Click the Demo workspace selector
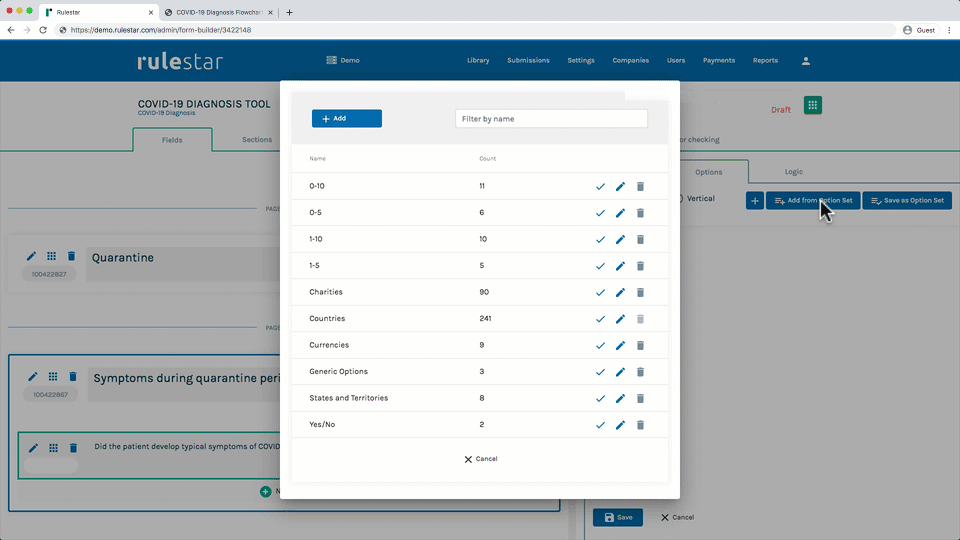This screenshot has height=540, width=960. pos(343,61)
